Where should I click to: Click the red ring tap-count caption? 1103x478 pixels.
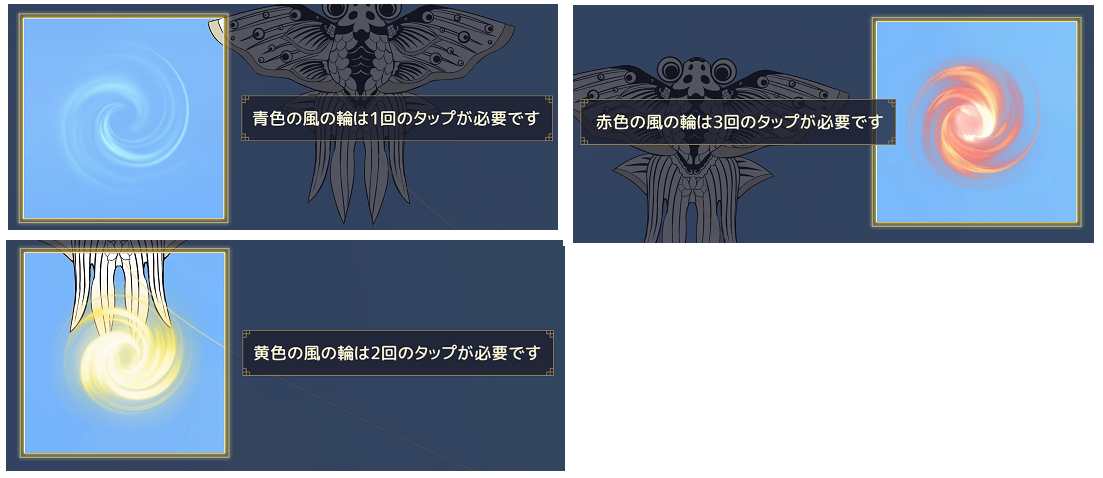pyautogui.click(x=739, y=122)
